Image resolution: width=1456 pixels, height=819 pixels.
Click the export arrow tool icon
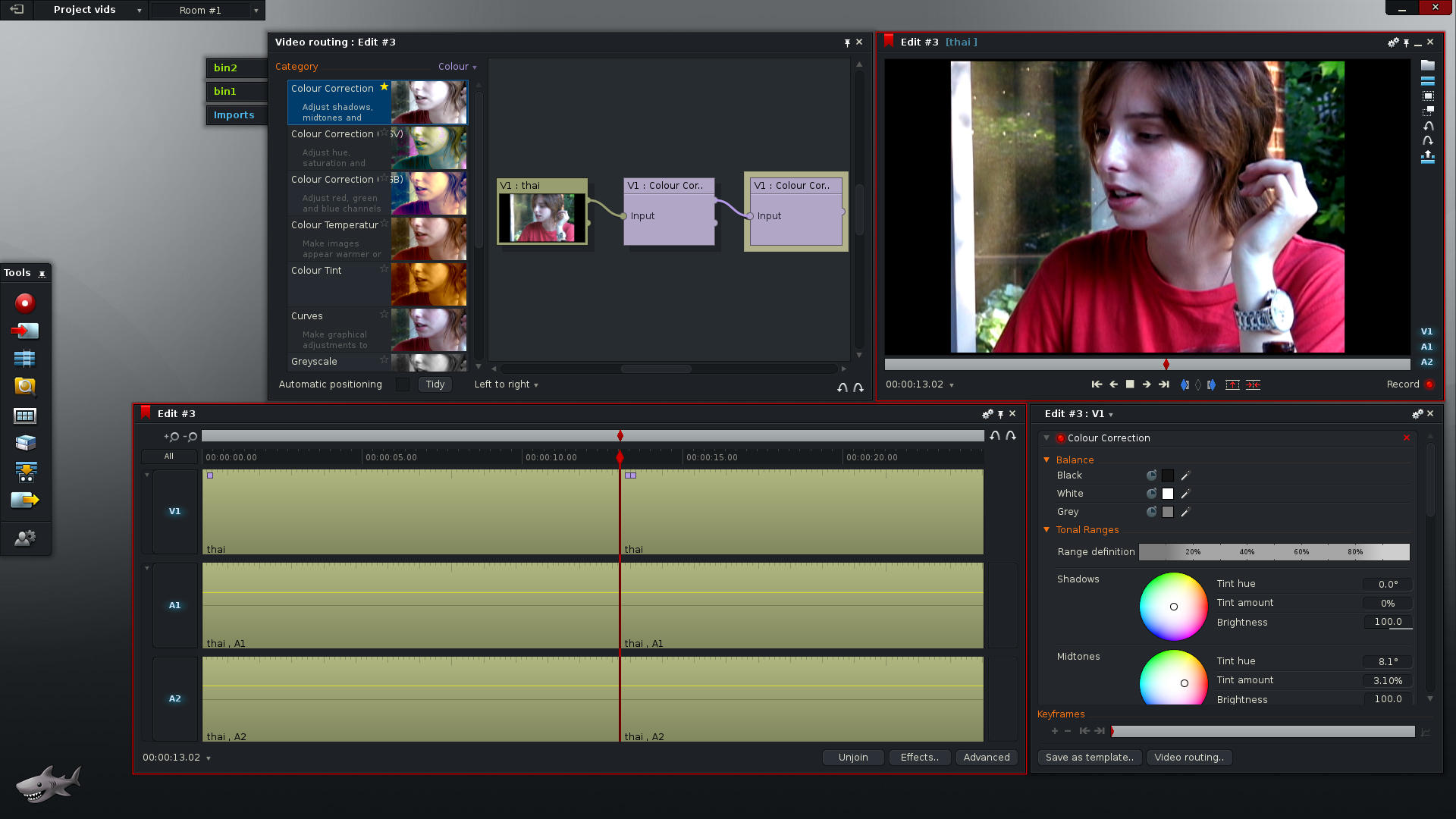pyautogui.click(x=25, y=500)
